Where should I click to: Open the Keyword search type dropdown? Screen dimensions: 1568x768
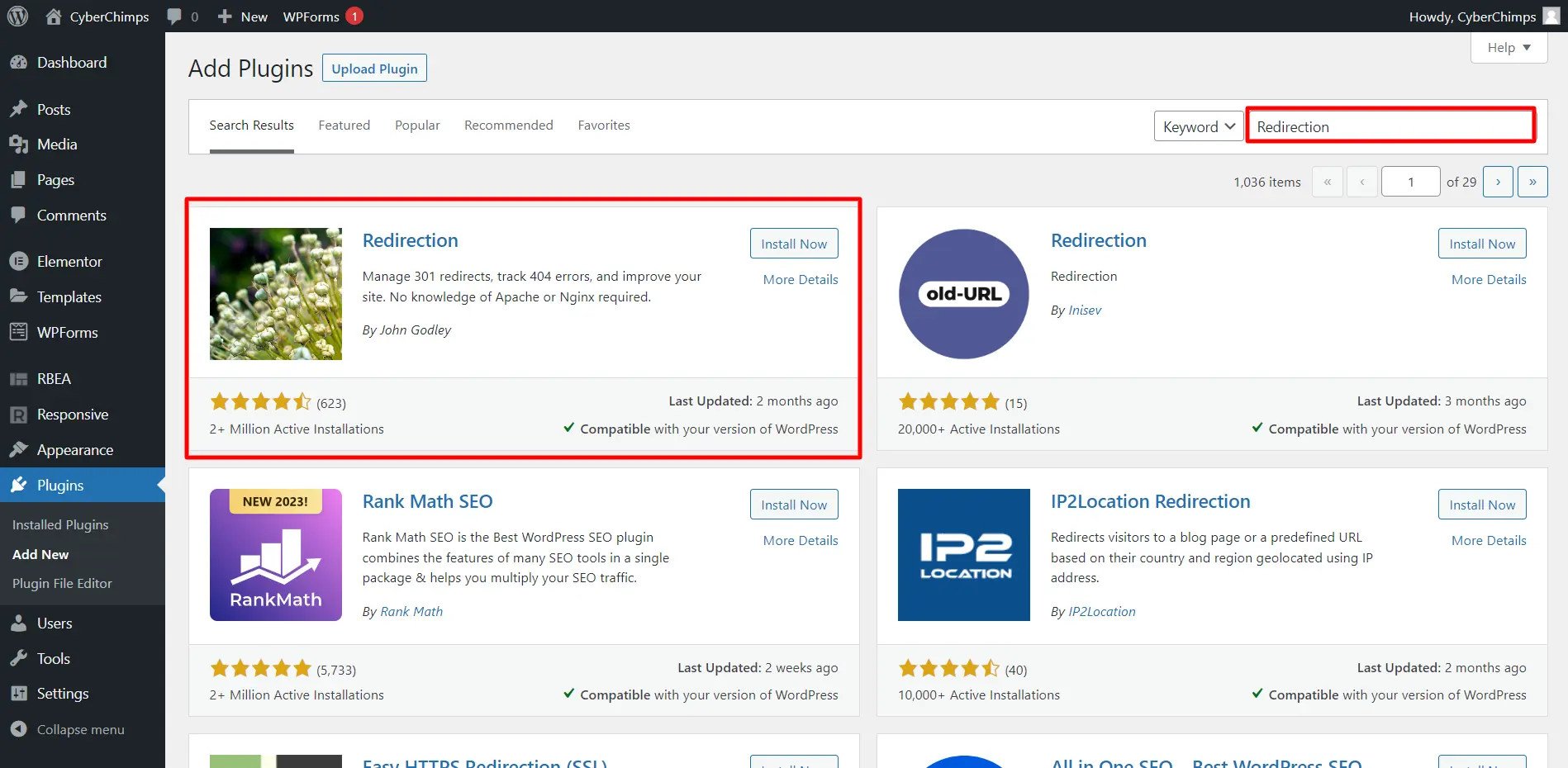click(1199, 126)
